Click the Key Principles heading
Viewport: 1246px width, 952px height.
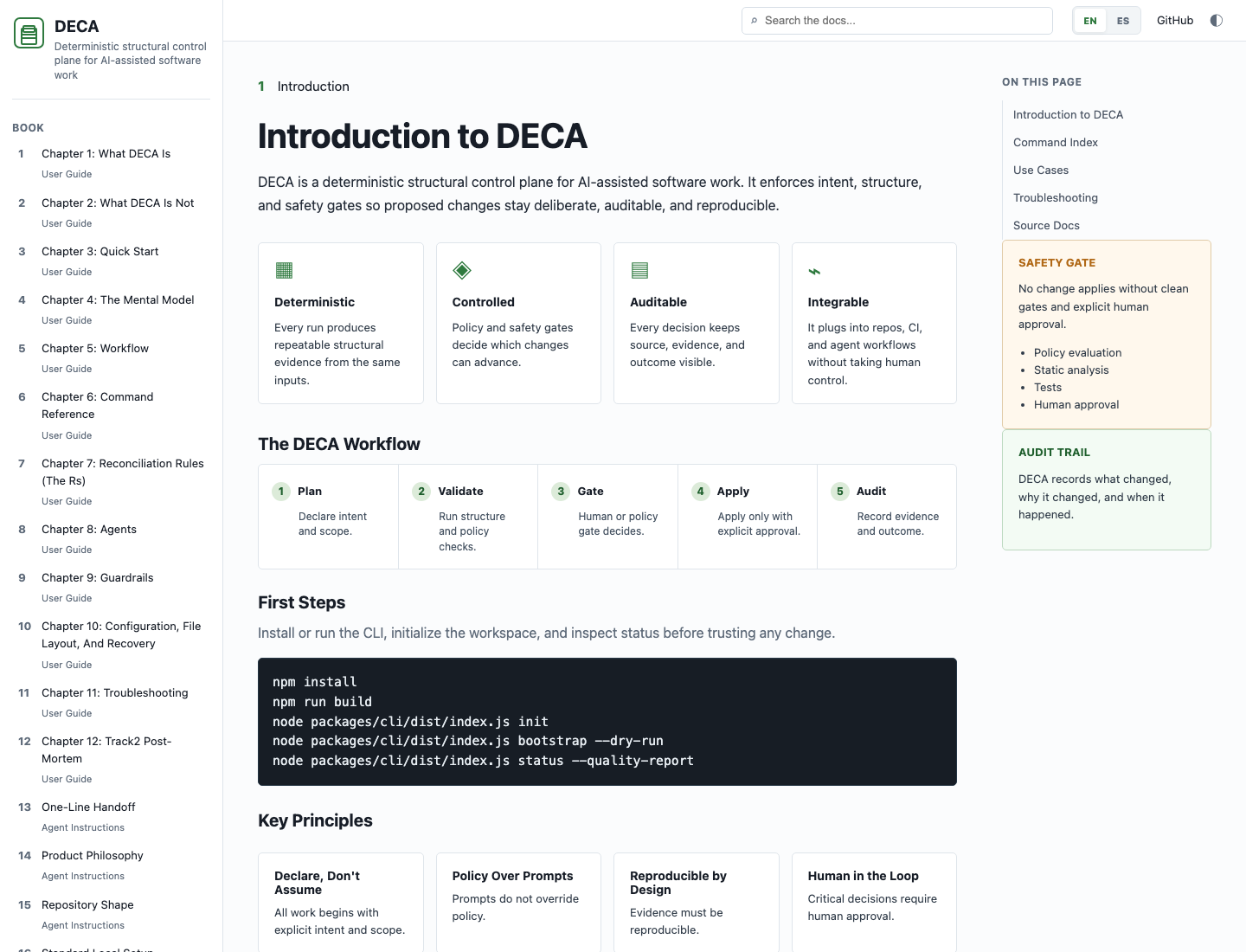(x=315, y=820)
